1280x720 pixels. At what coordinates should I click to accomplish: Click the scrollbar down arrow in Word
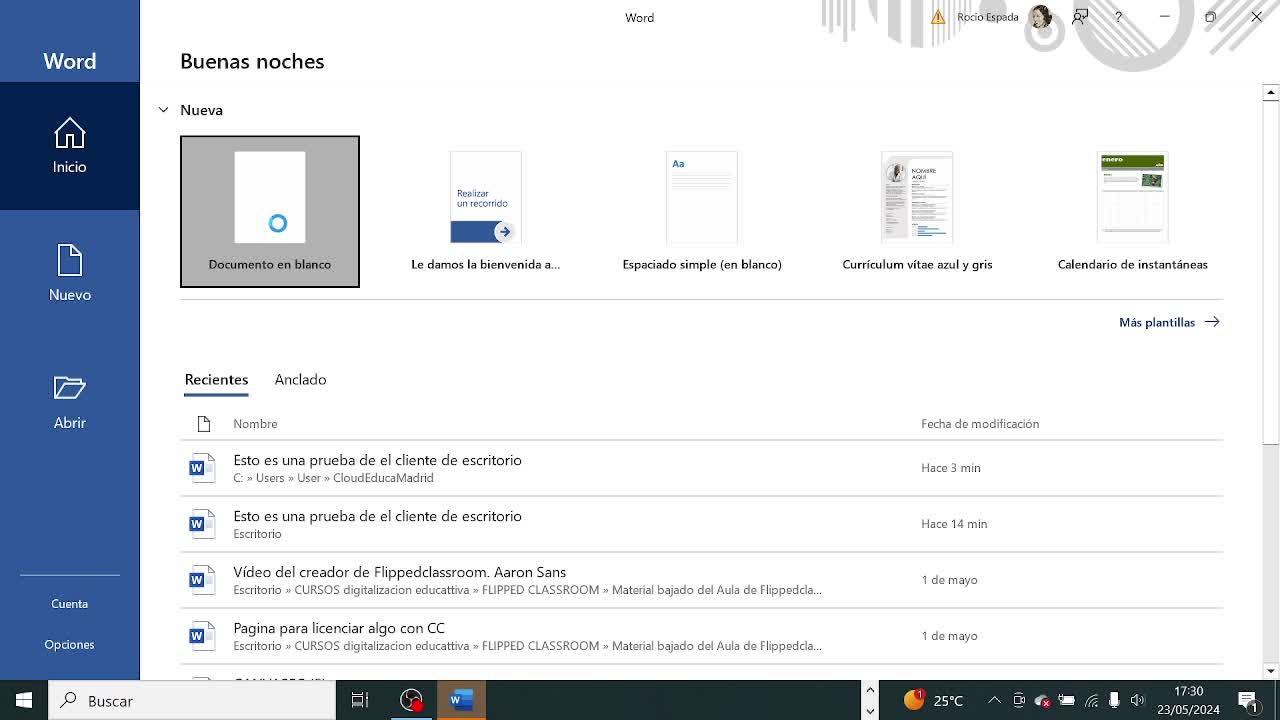pos(1271,671)
